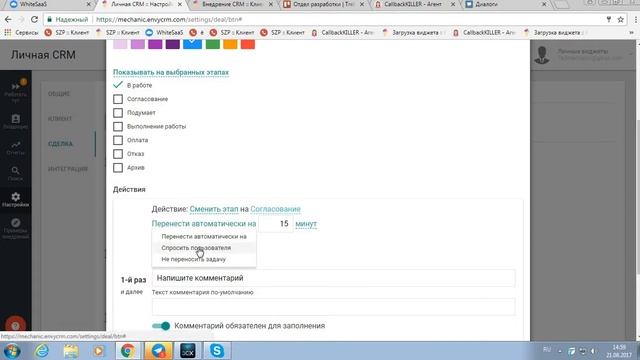Open the Сервисы apps grid icon
This screenshot has width=640, height=360.
7,32
